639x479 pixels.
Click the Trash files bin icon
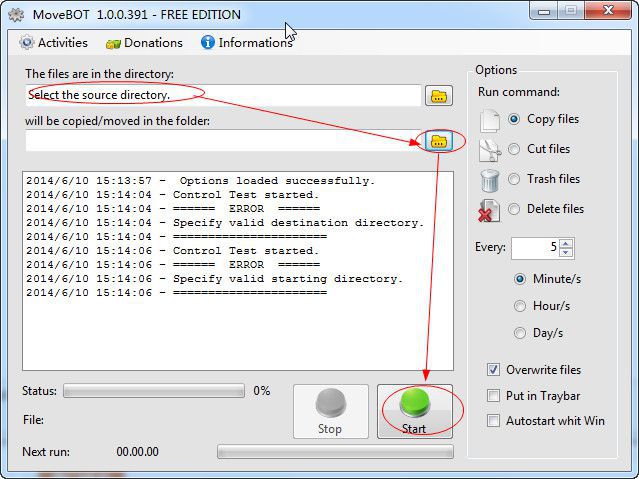489,181
